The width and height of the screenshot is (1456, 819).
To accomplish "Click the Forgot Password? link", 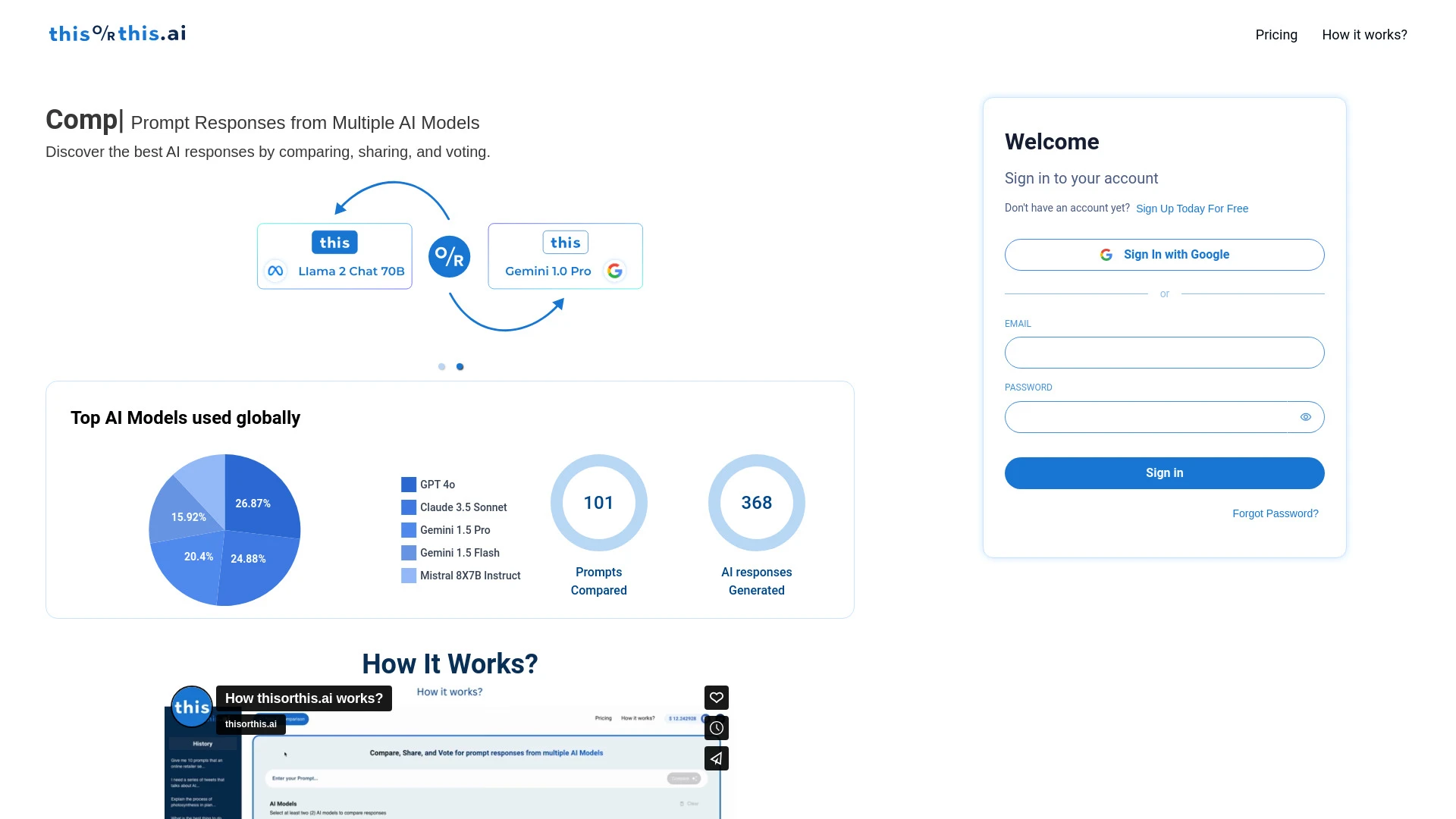I will click(x=1275, y=513).
